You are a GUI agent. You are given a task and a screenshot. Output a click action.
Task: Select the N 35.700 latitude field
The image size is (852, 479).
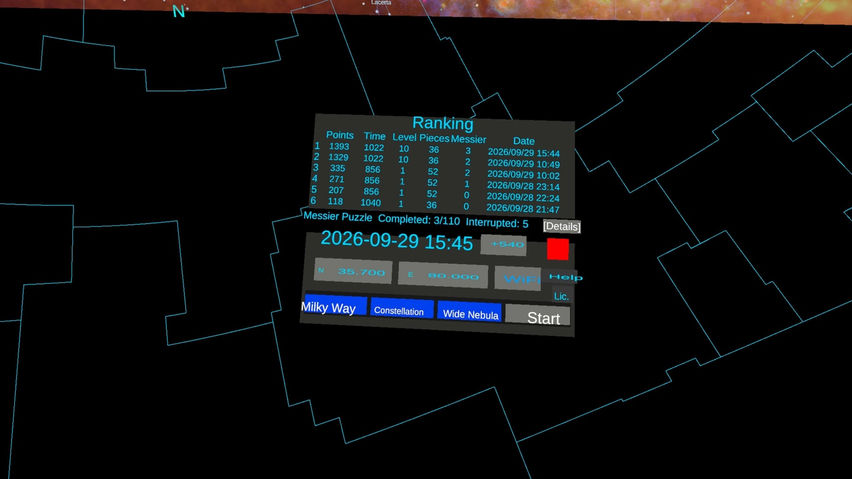click(x=353, y=271)
